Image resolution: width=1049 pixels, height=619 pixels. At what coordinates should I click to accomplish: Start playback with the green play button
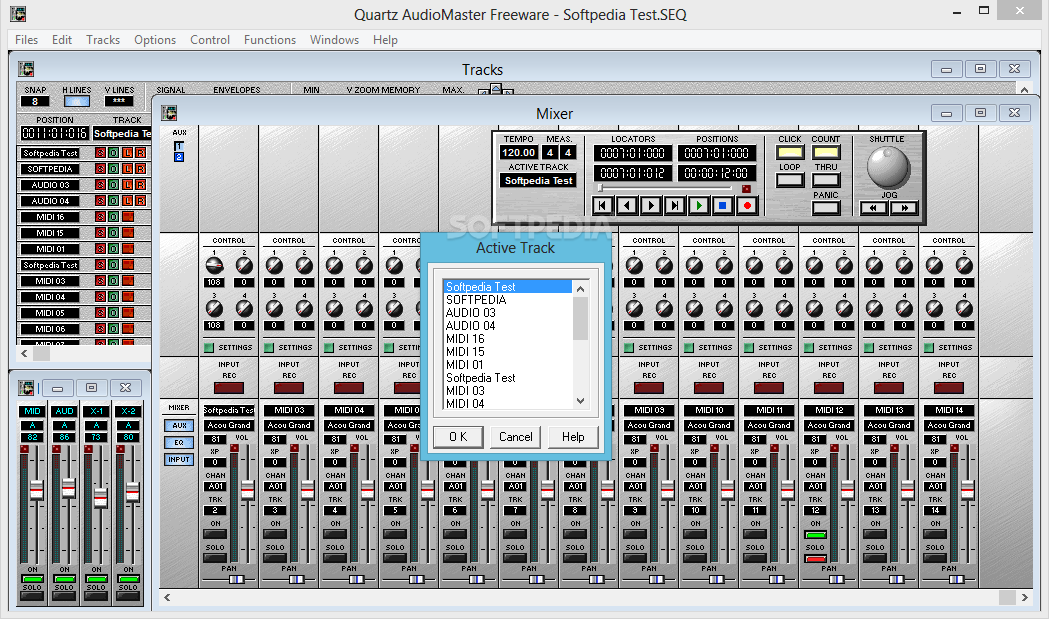tap(698, 205)
